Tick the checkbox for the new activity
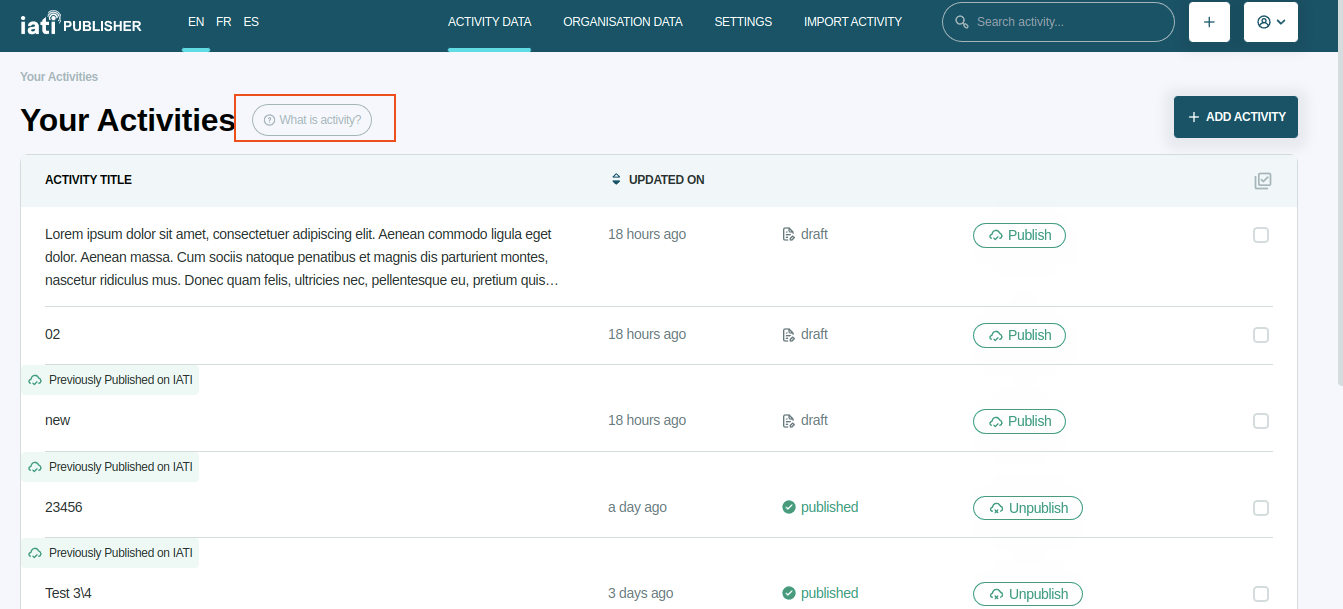The height and width of the screenshot is (609, 1343). pos(1261,421)
